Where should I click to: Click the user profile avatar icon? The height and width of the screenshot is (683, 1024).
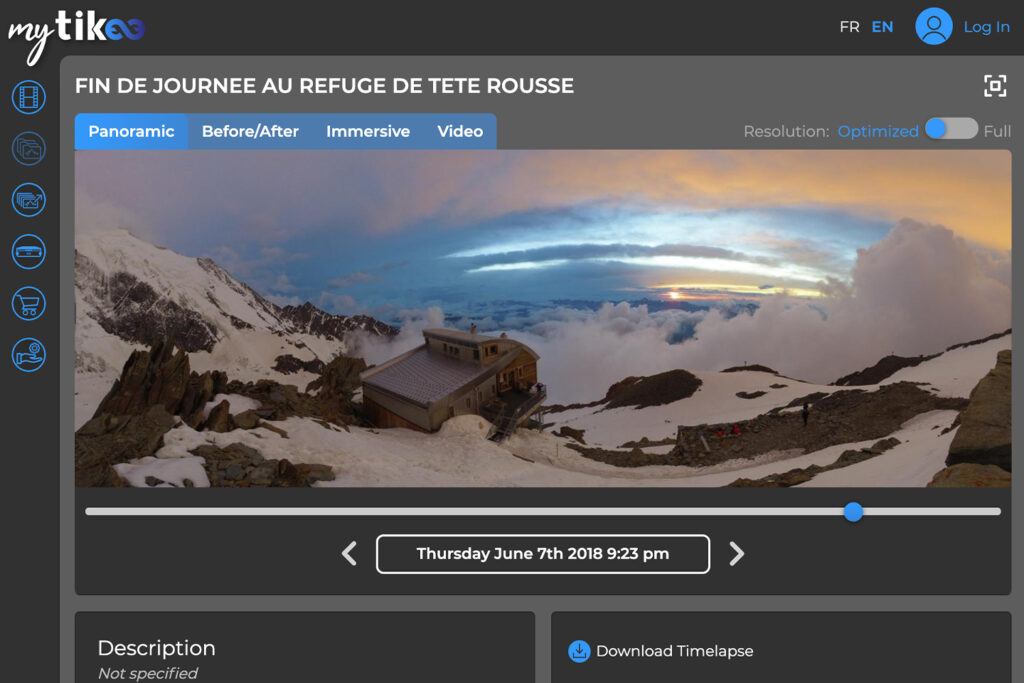934,26
